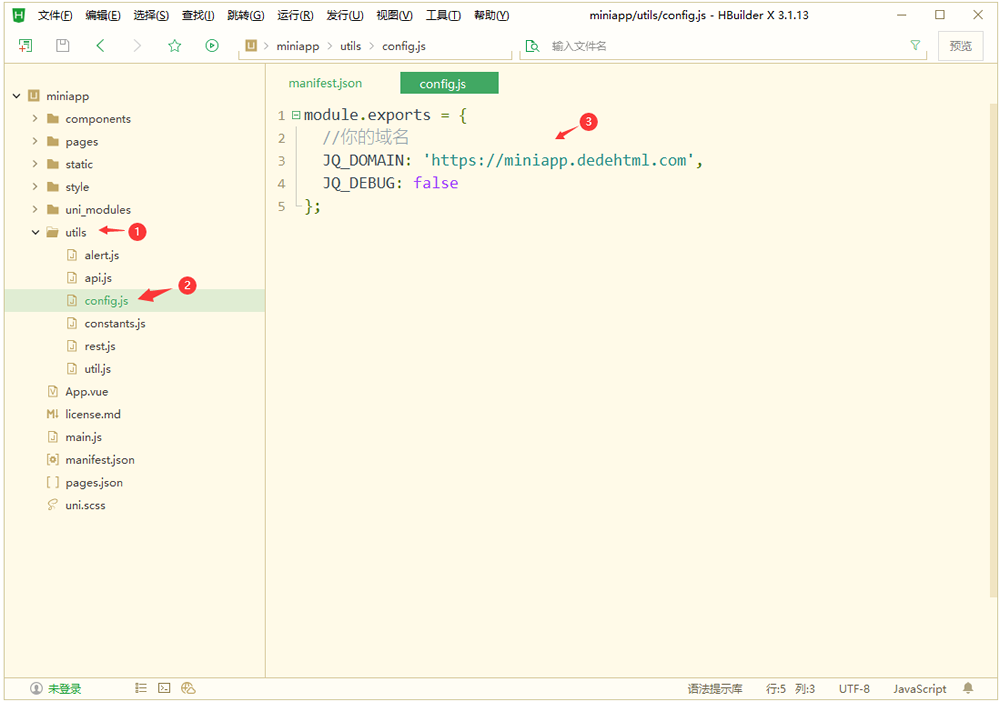Open the 运行(R) menu
The height and width of the screenshot is (702, 1000).
295,16
